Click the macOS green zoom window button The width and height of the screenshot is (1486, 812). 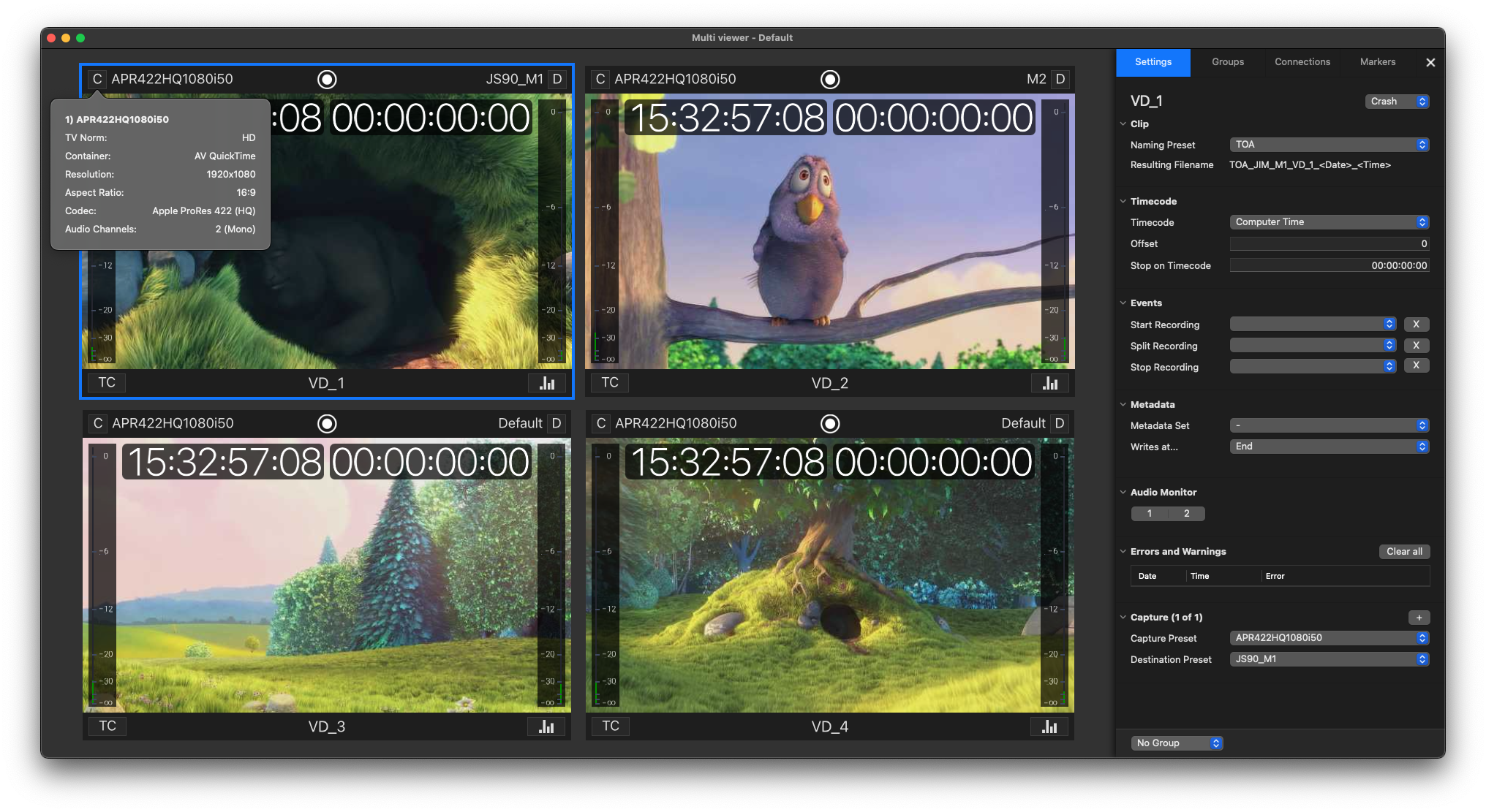coord(80,38)
